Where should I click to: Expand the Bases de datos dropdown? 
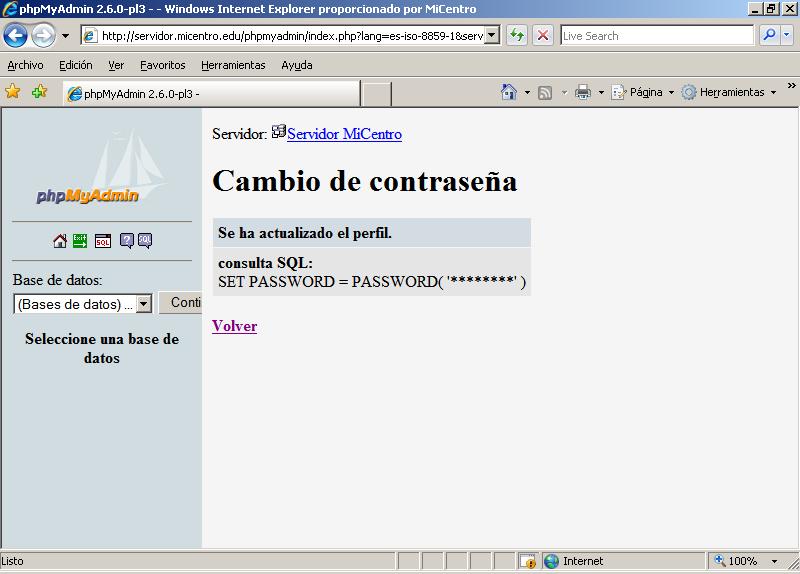coord(143,304)
